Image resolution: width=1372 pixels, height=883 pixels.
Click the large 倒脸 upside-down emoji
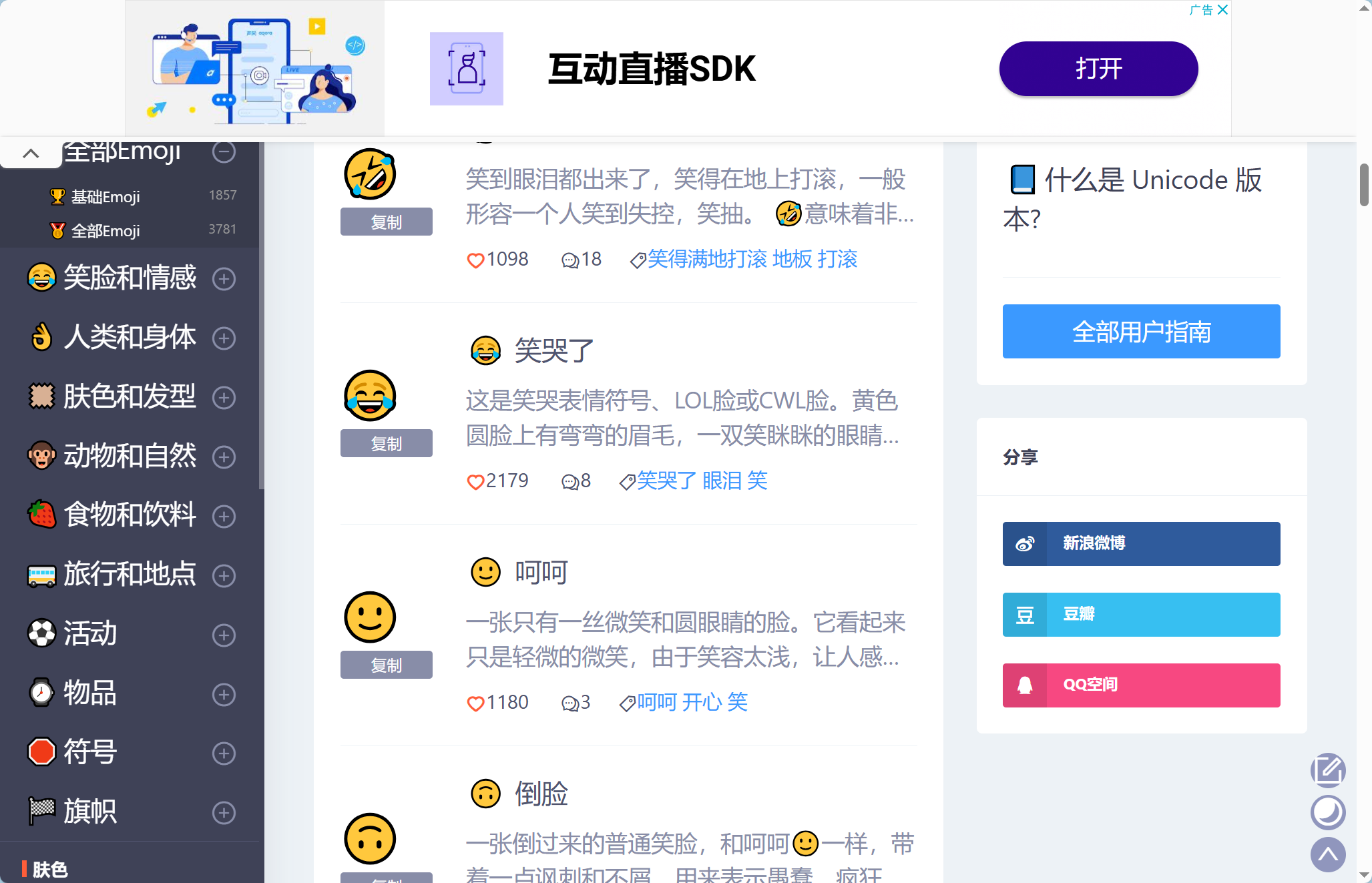[370, 839]
